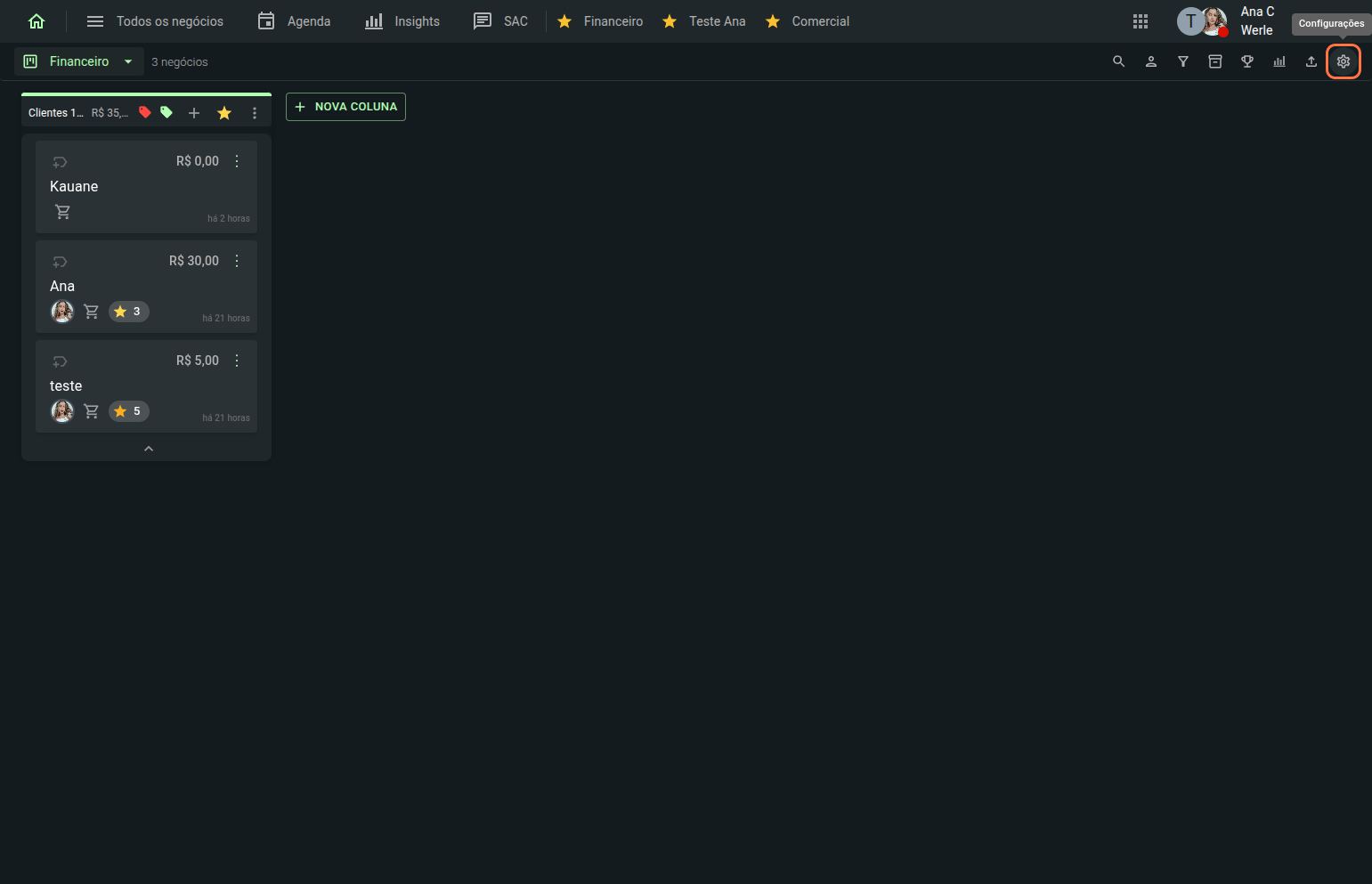Image resolution: width=1372 pixels, height=884 pixels.
Task: Click the avatar on the Ana card
Action: tap(62, 312)
